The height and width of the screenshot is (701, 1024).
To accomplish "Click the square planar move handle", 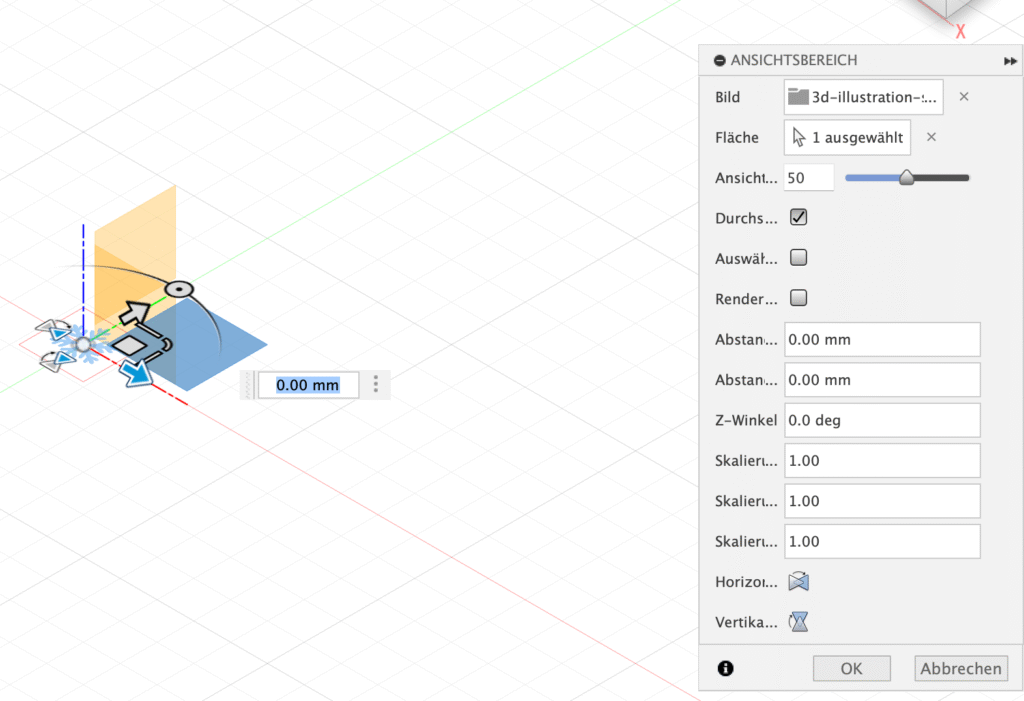I will tap(130, 345).
